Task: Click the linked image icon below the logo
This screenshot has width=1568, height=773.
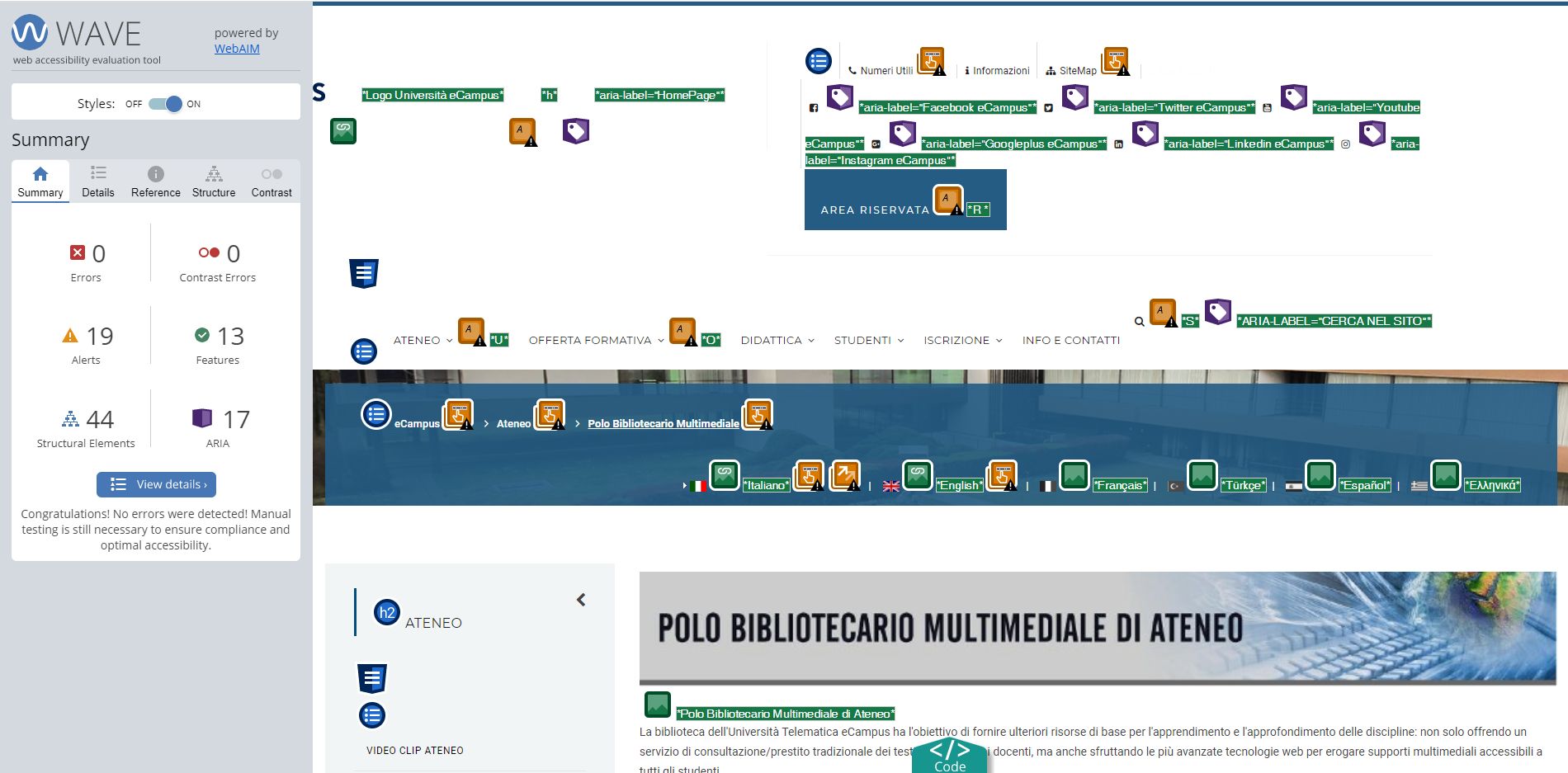Action: tap(343, 131)
